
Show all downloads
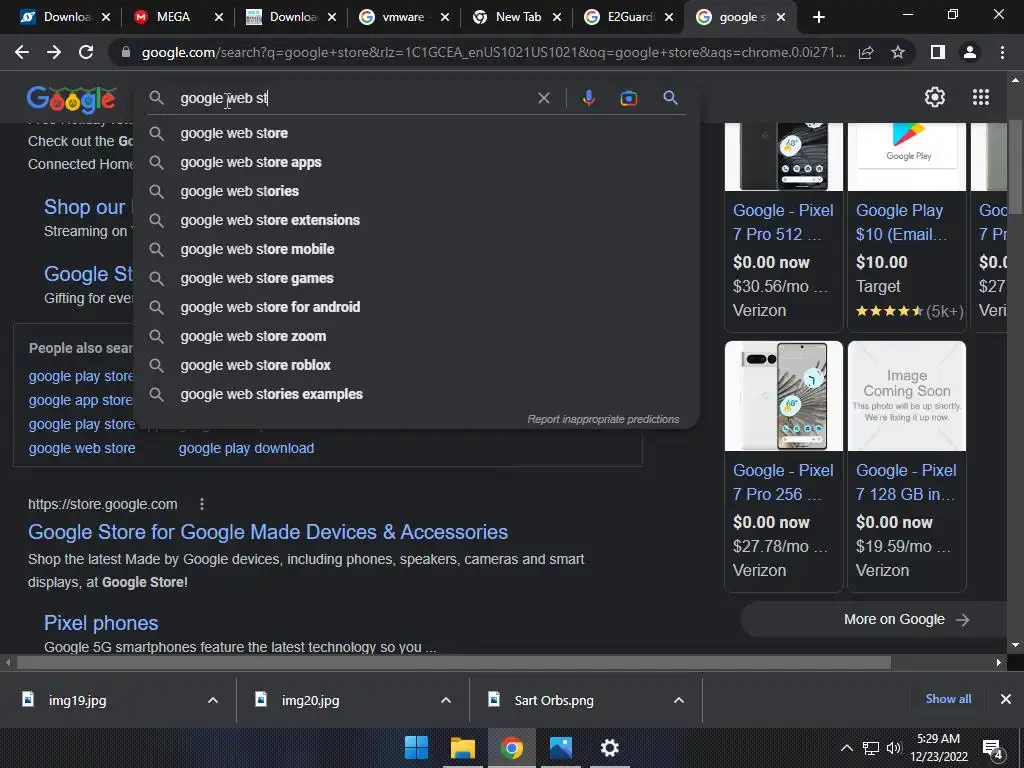[x=948, y=699]
